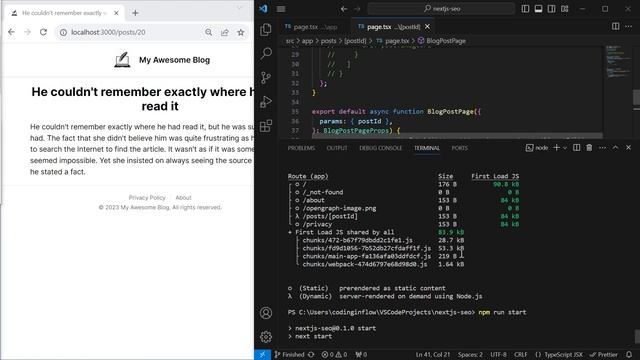
Task: Click the forwarded ports status item
Action: click(361, 355)
